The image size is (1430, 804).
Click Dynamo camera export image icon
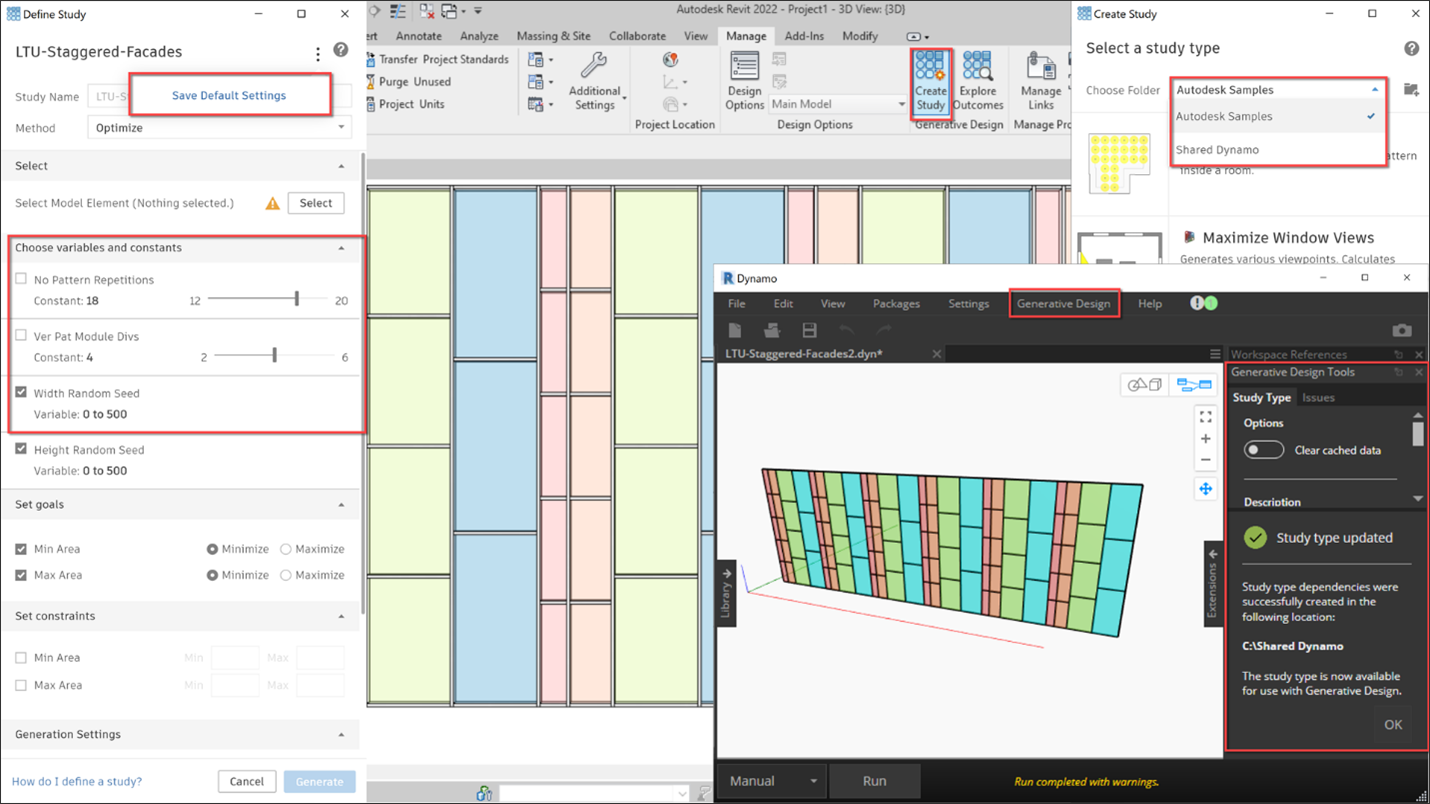coord(1402,330)
